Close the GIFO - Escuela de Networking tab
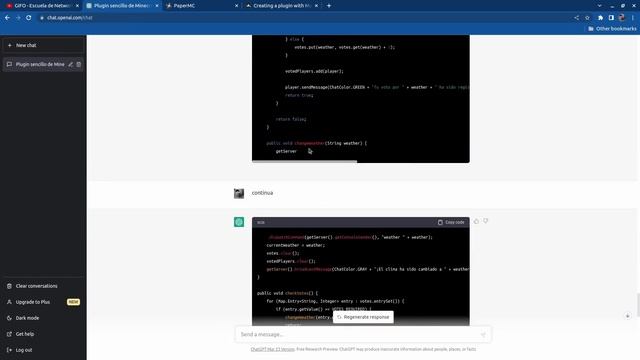 click(x=77, y=6)
